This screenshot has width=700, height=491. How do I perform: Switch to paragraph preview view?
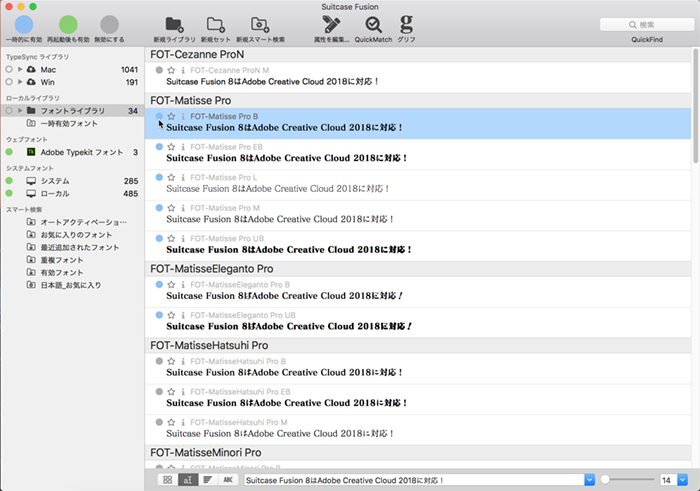(x=208, y=480)
